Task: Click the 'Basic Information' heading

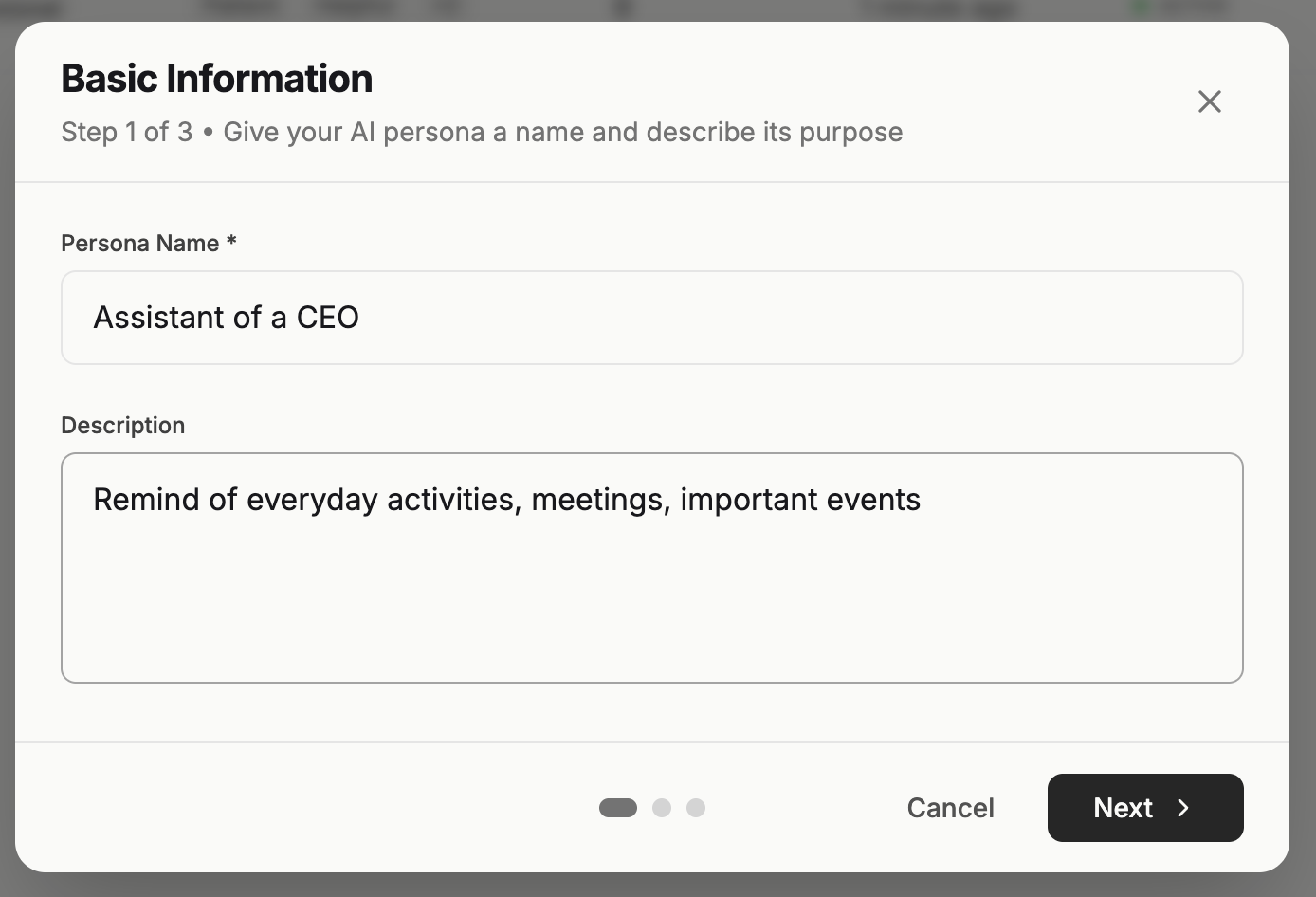Action: click(x=216, y=79)
